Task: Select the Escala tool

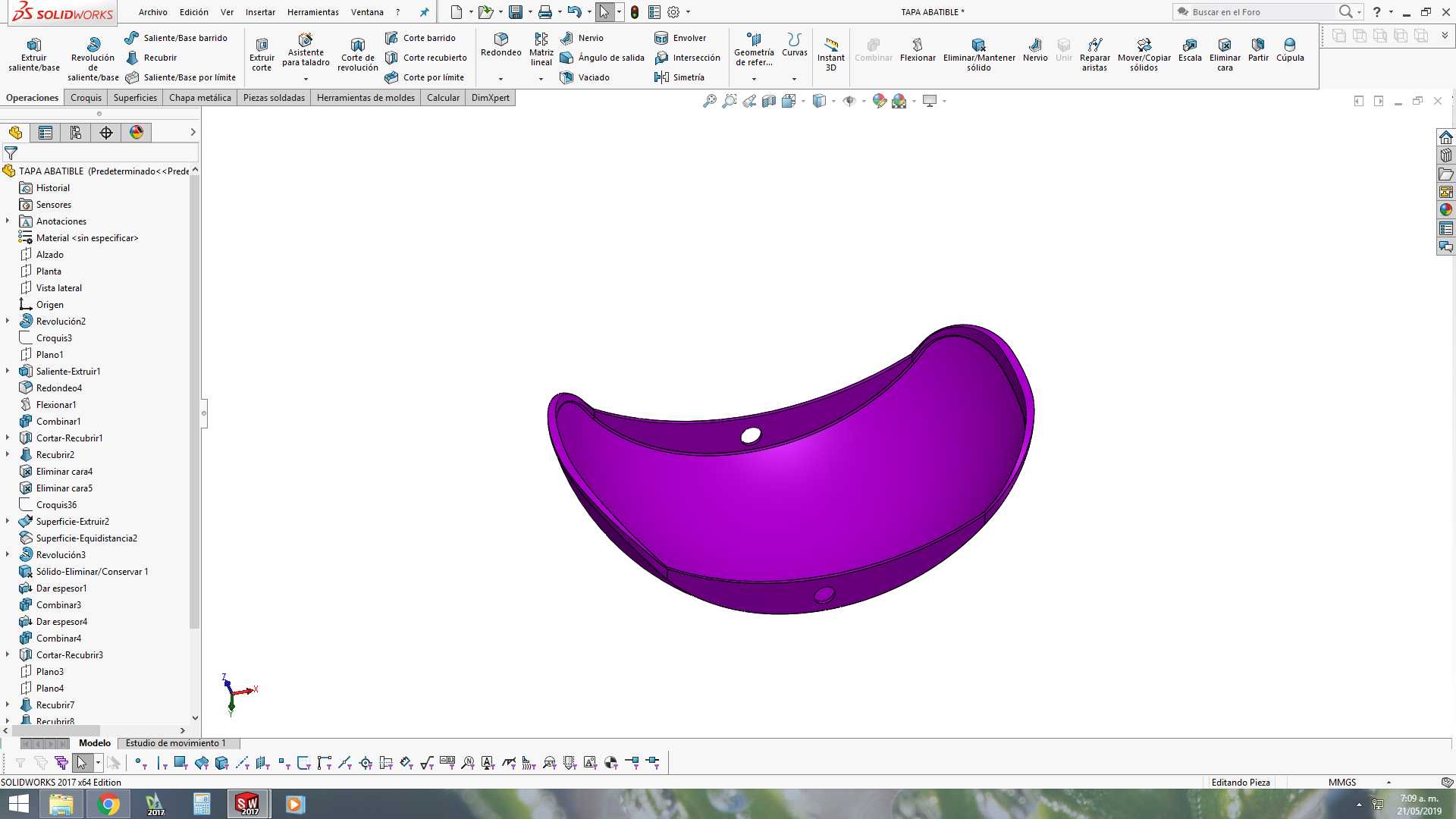Action: [x=1190, y=50]
